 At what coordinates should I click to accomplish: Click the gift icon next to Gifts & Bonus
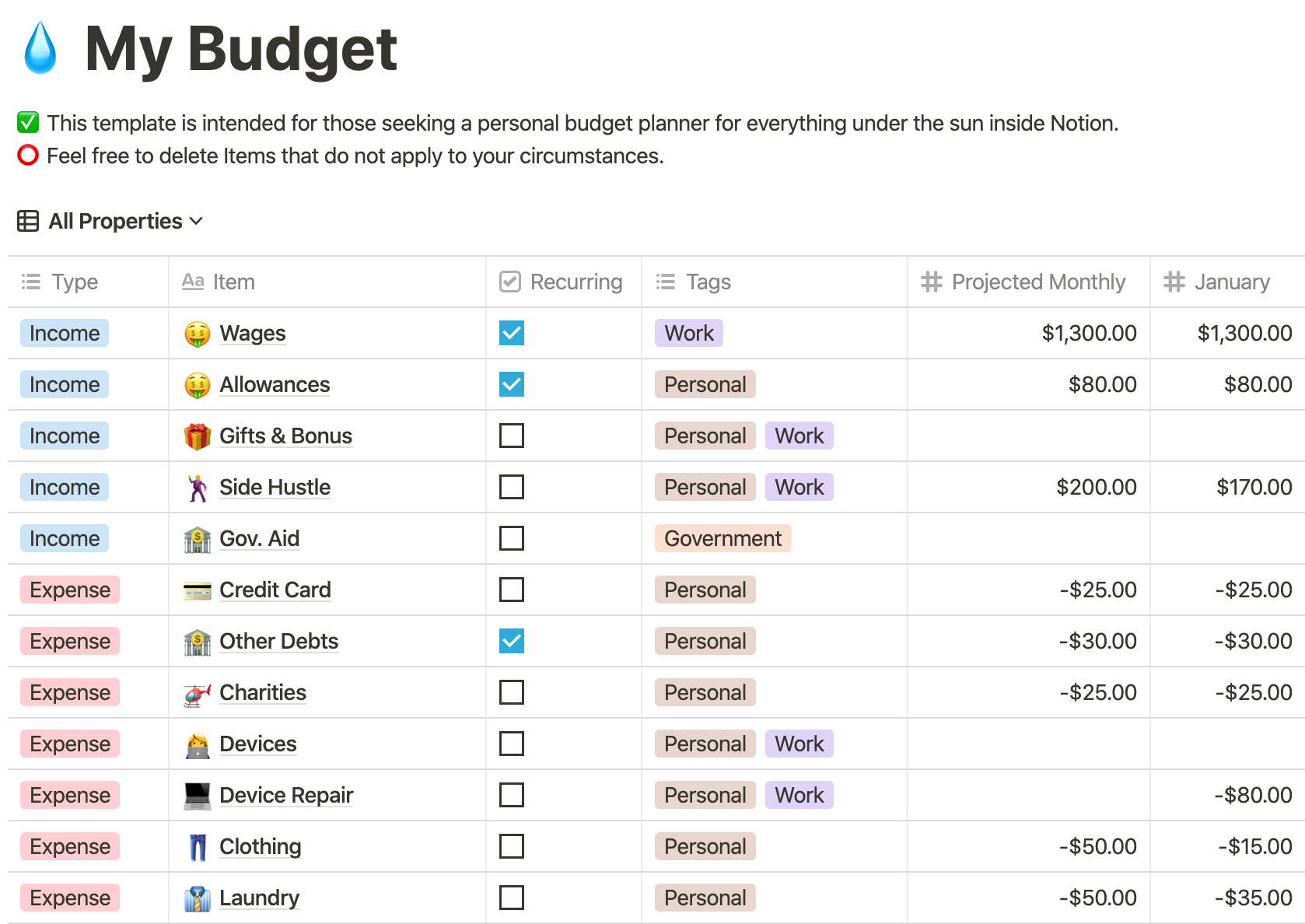coord(198,436)
